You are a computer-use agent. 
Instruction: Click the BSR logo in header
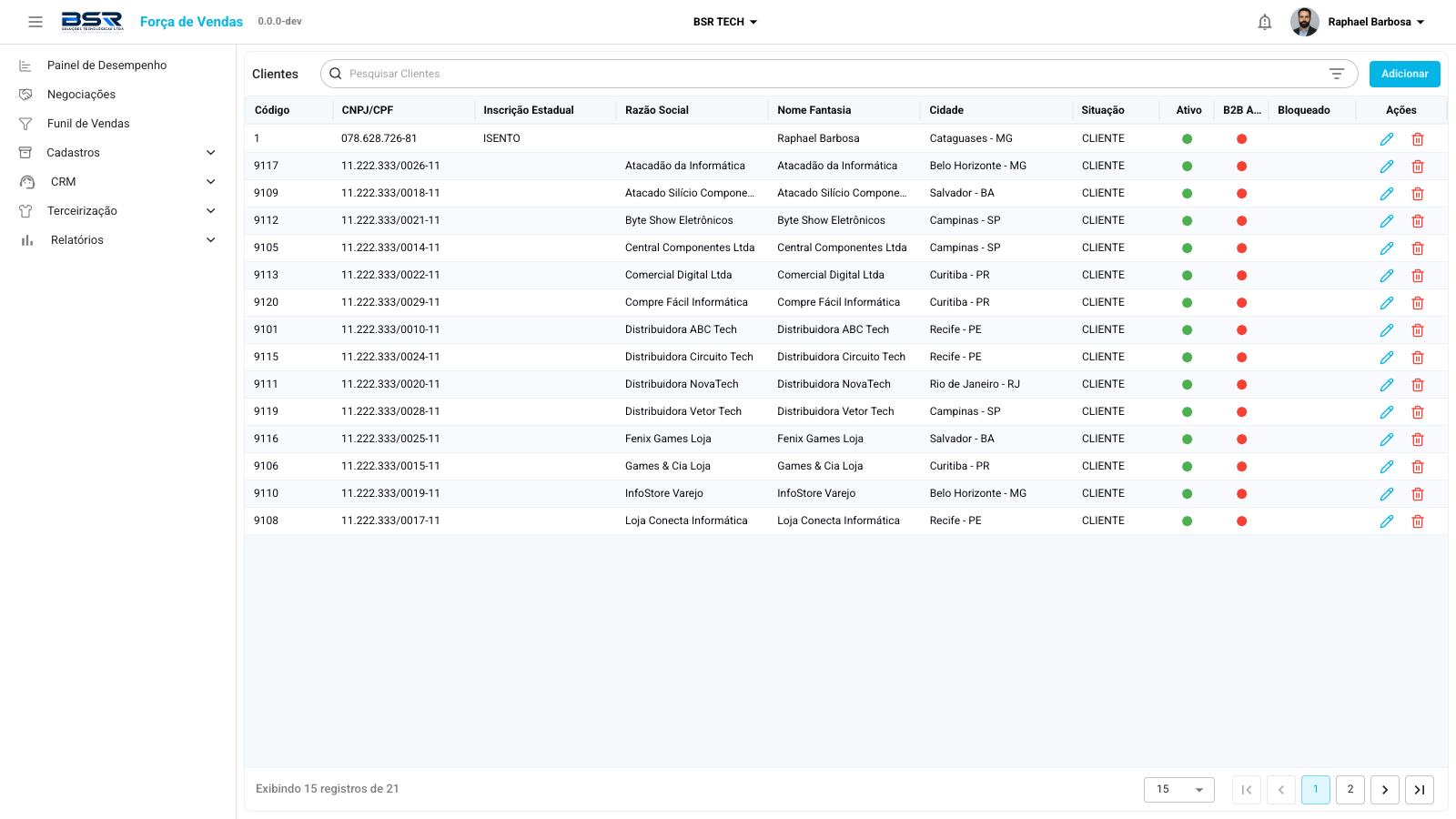pos(92,22)
